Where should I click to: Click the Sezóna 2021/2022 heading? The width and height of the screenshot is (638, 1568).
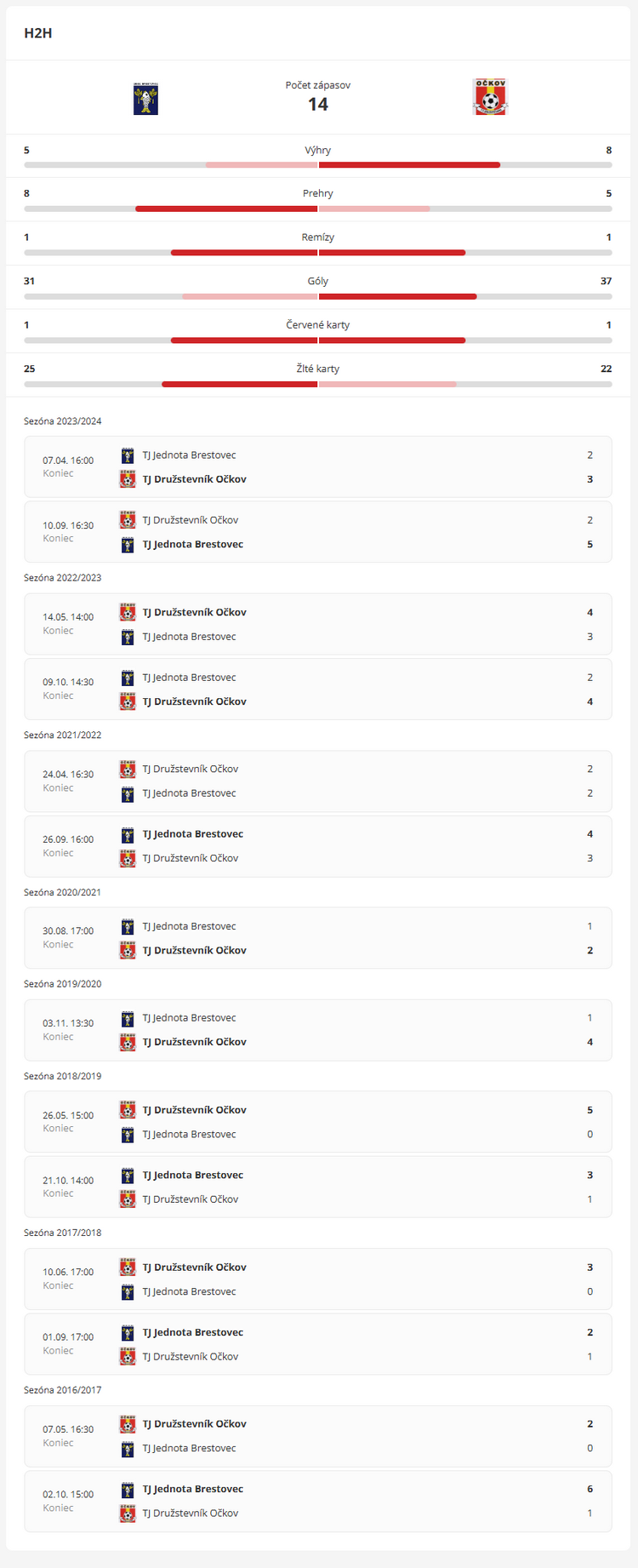(63, 735)
